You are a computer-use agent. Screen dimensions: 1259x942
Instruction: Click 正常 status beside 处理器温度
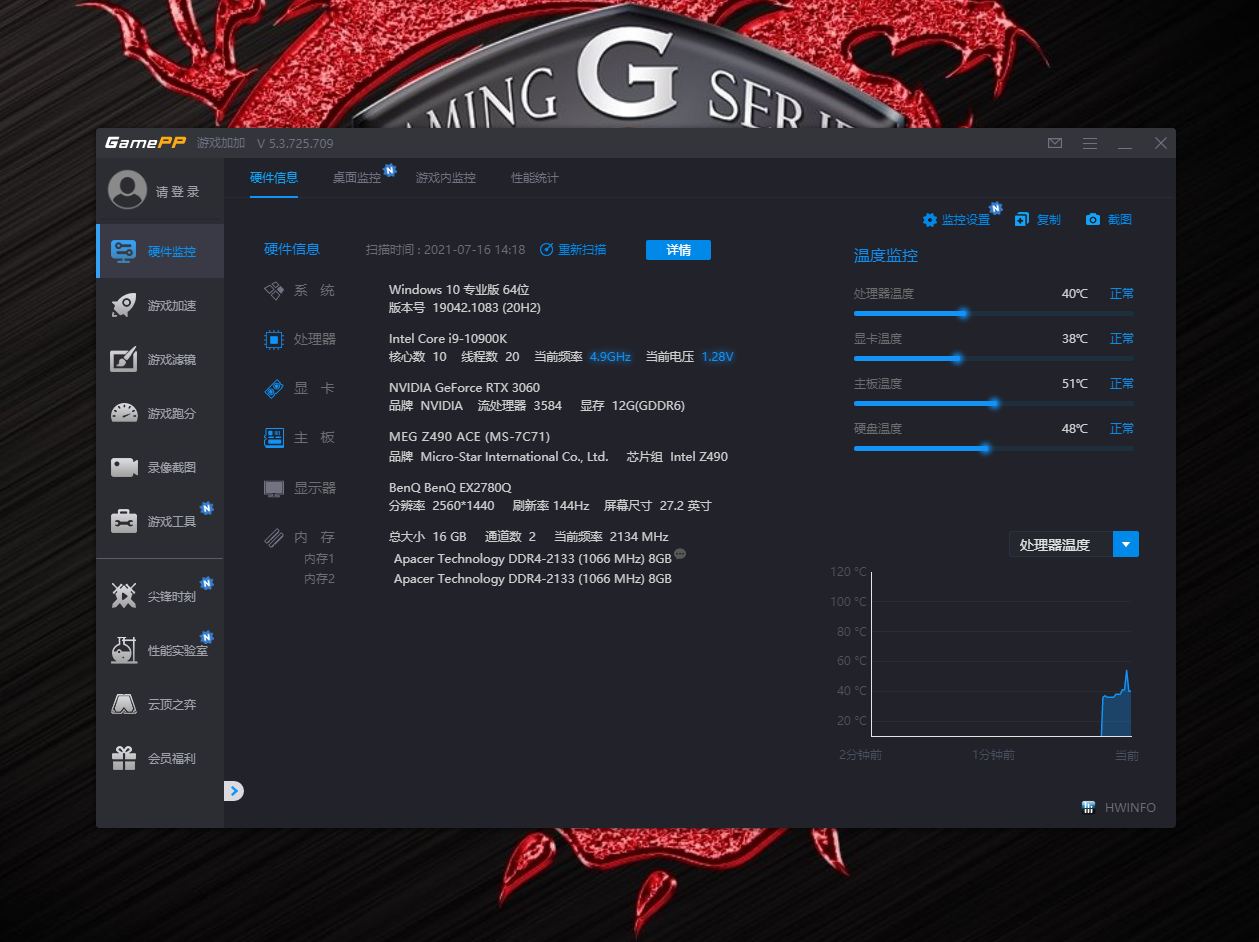(1122, 294)
